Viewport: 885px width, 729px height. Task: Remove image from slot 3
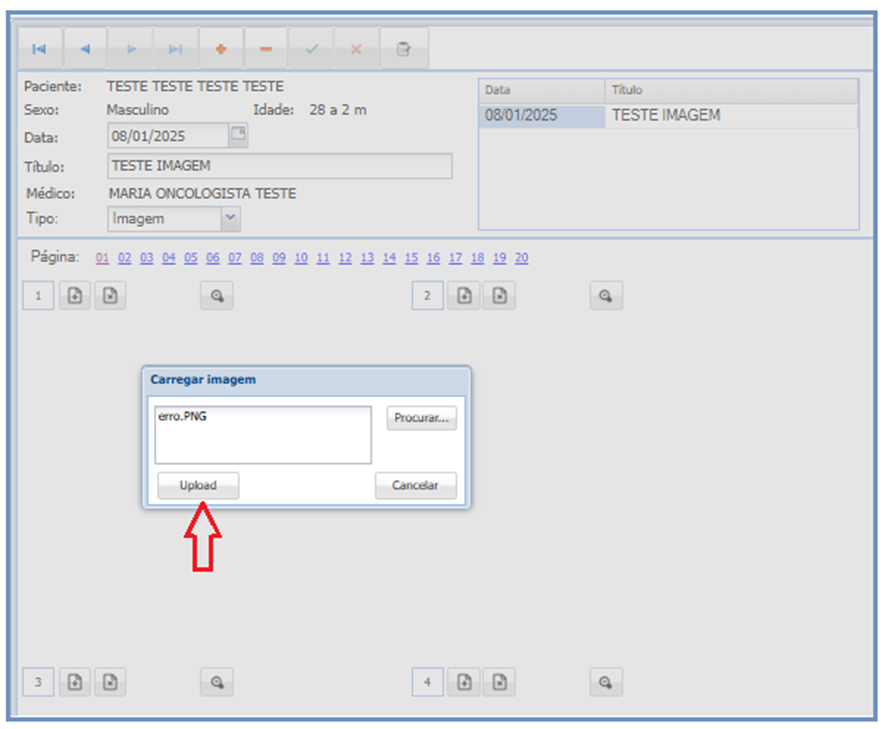coord(110,682)
